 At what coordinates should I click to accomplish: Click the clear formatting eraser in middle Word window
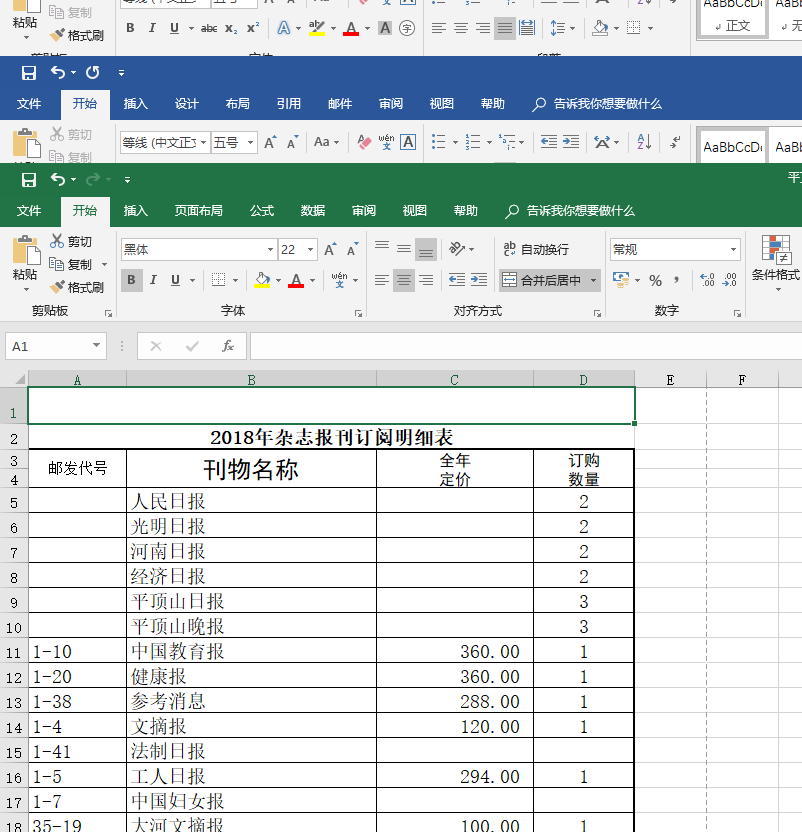364,142
